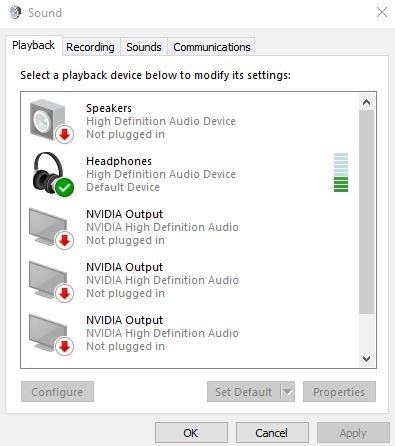Click Headphones 'Default Device' status text
This screenshot has width=395, height=446.
123,187
